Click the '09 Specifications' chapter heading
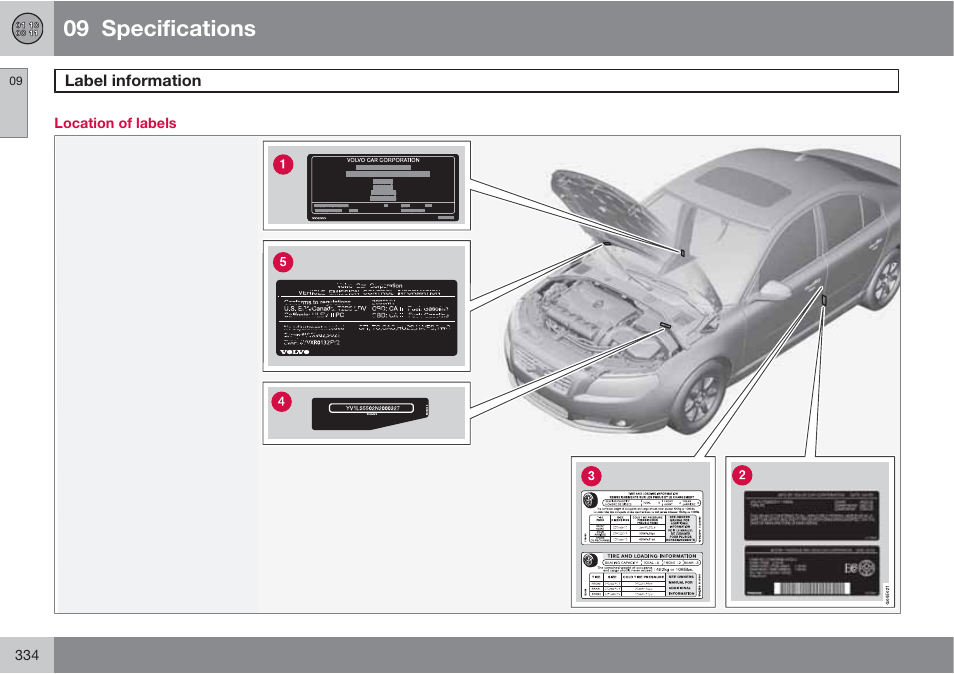The height and width of the screenshot is (674, 954). 159,29
